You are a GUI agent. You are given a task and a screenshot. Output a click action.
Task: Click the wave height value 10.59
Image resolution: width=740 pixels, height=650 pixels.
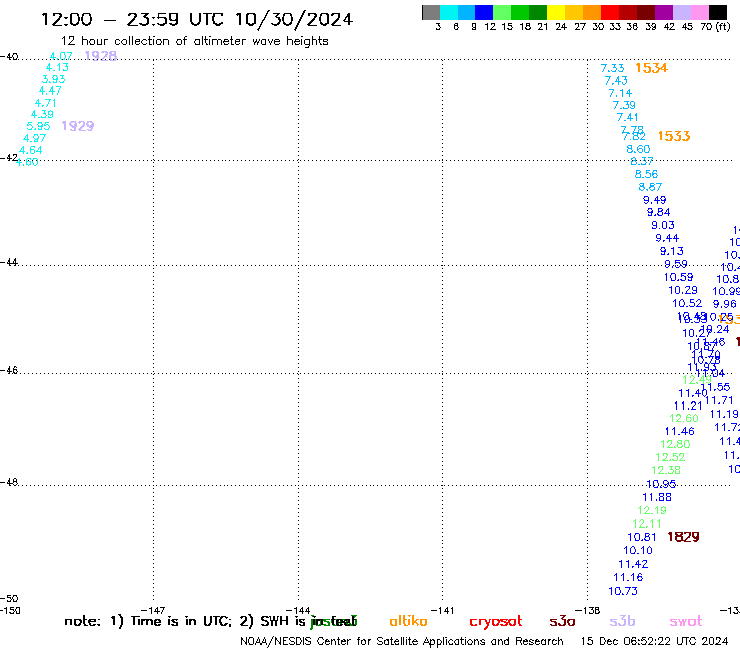coord(678,278)
